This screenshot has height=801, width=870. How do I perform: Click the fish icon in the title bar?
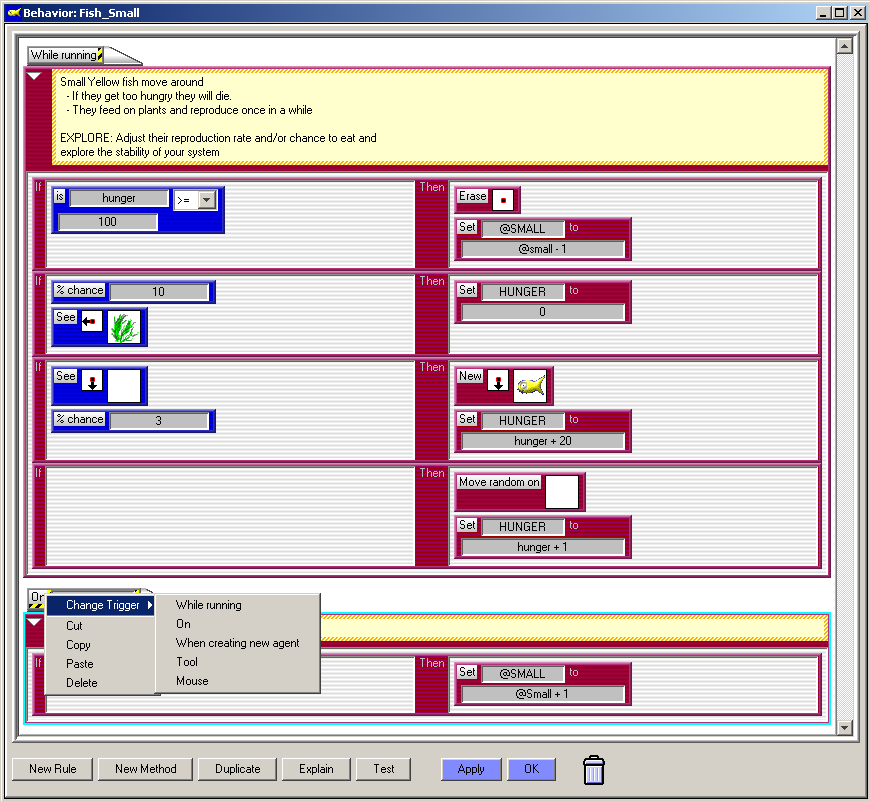coord(14,12)
